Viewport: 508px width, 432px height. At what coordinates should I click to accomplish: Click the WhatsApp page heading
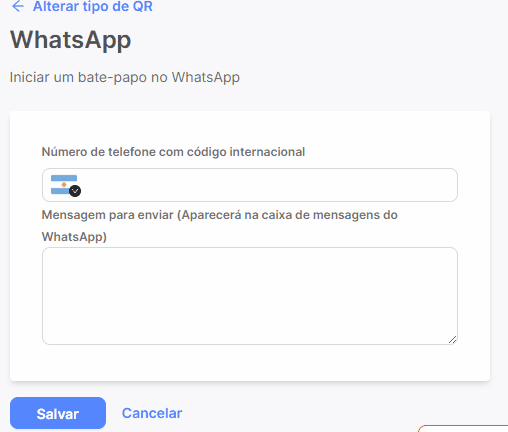[70, 40]
